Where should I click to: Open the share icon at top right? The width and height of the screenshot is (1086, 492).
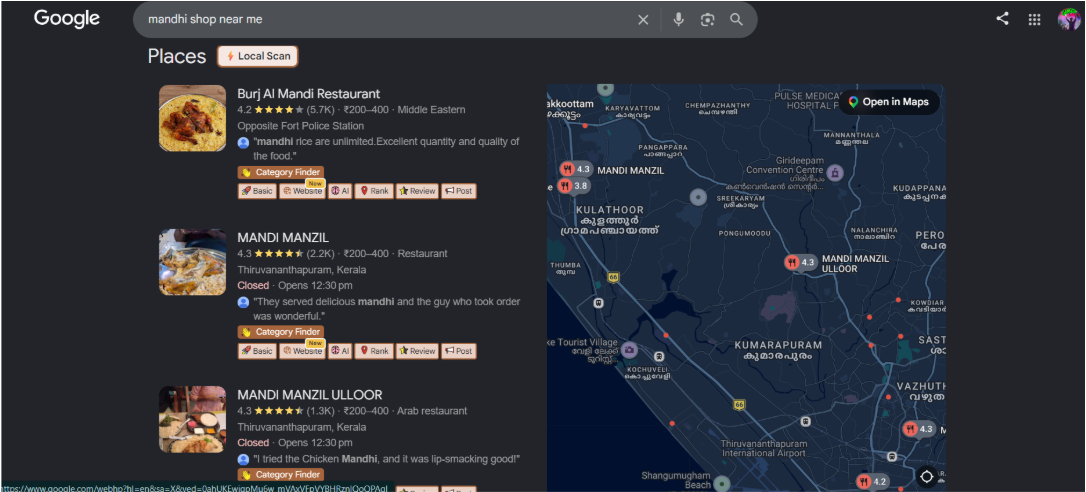click(1002, 19)
